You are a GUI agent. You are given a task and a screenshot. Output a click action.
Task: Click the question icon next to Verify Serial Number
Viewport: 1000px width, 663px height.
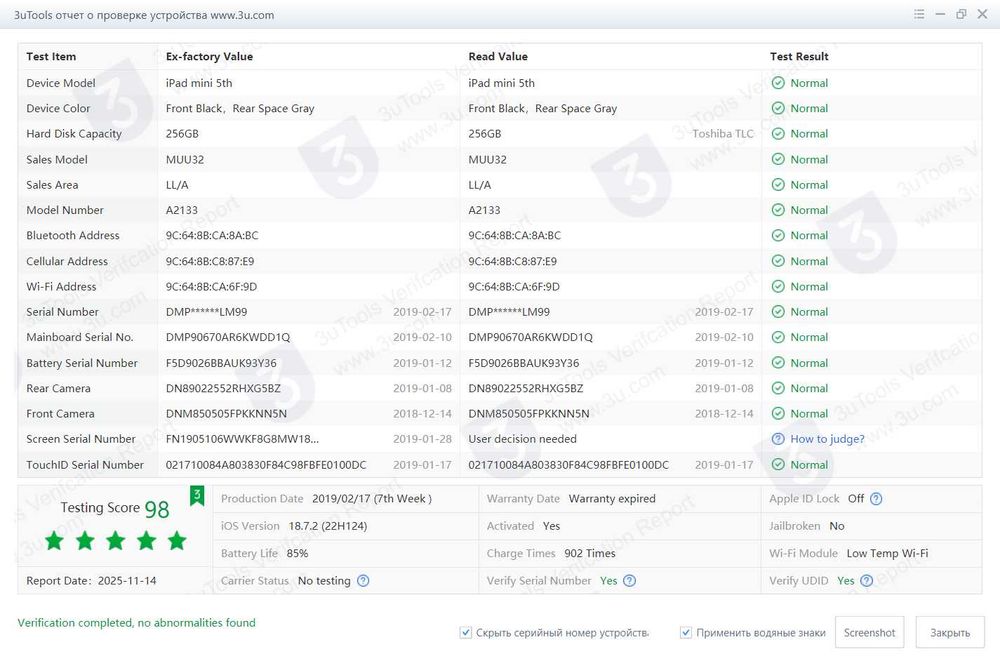pyautogui.click(x=629, y=581)
